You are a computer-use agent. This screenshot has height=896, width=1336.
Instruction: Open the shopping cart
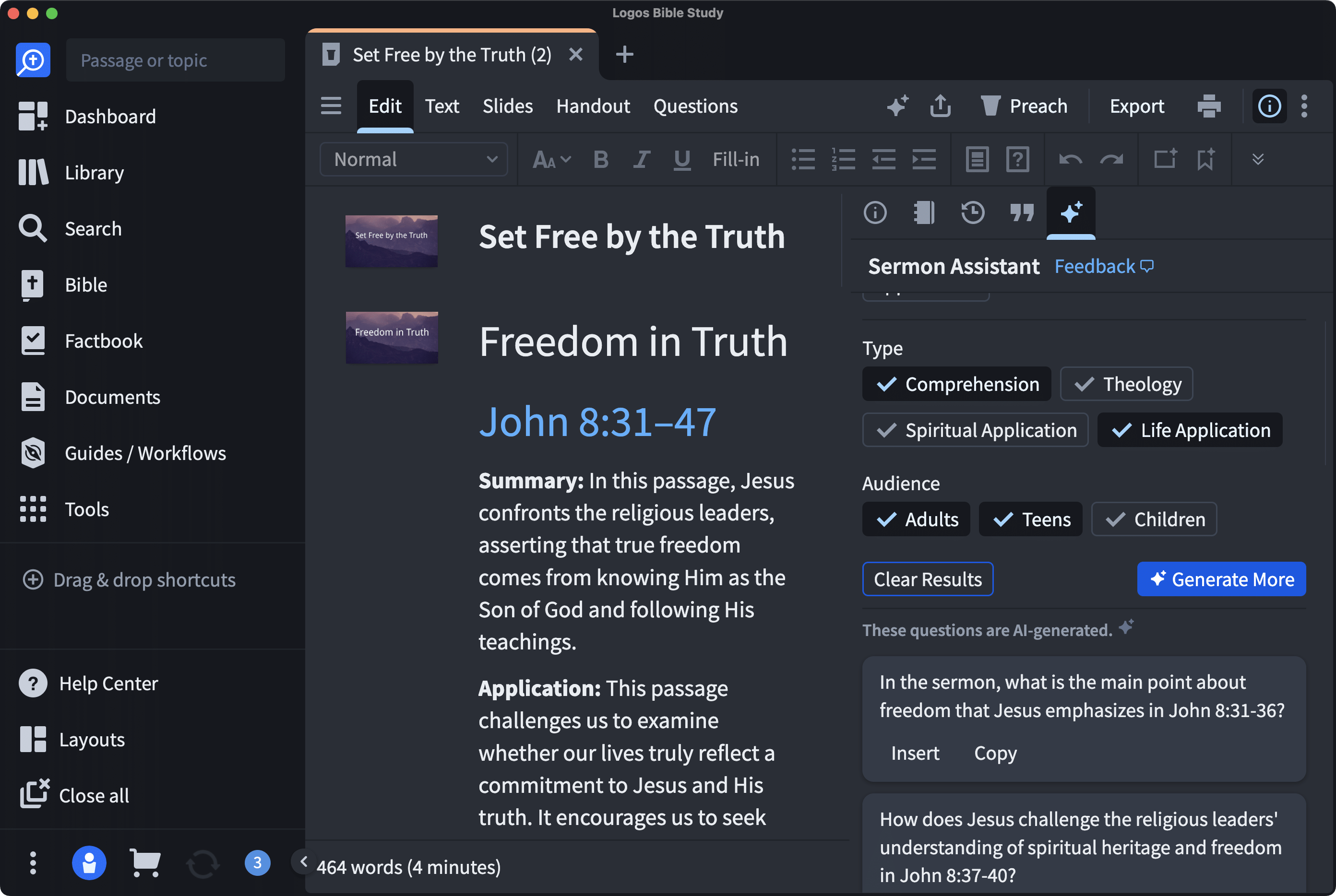144,862
